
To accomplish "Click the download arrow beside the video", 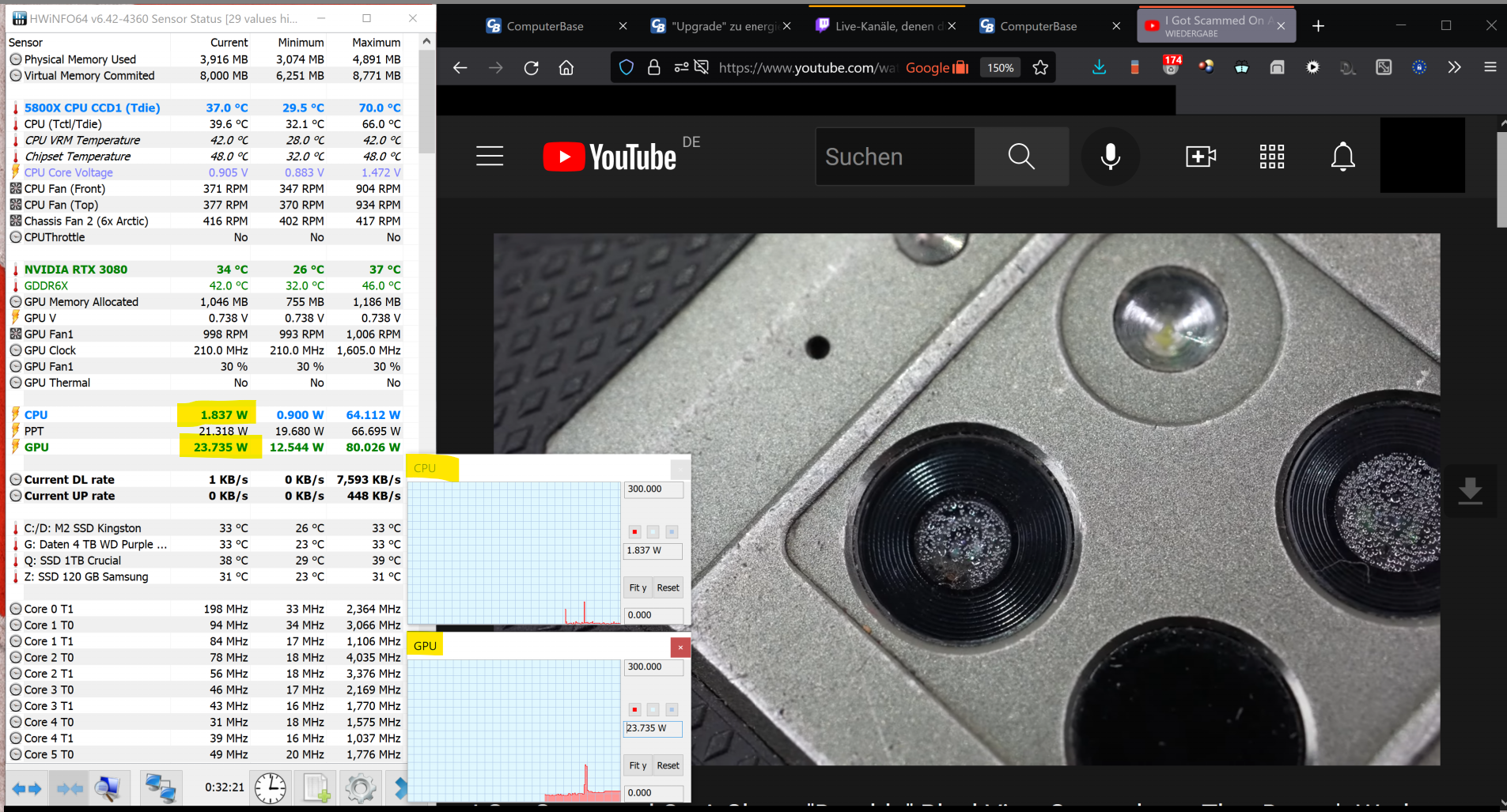I will click(1471, 491).
